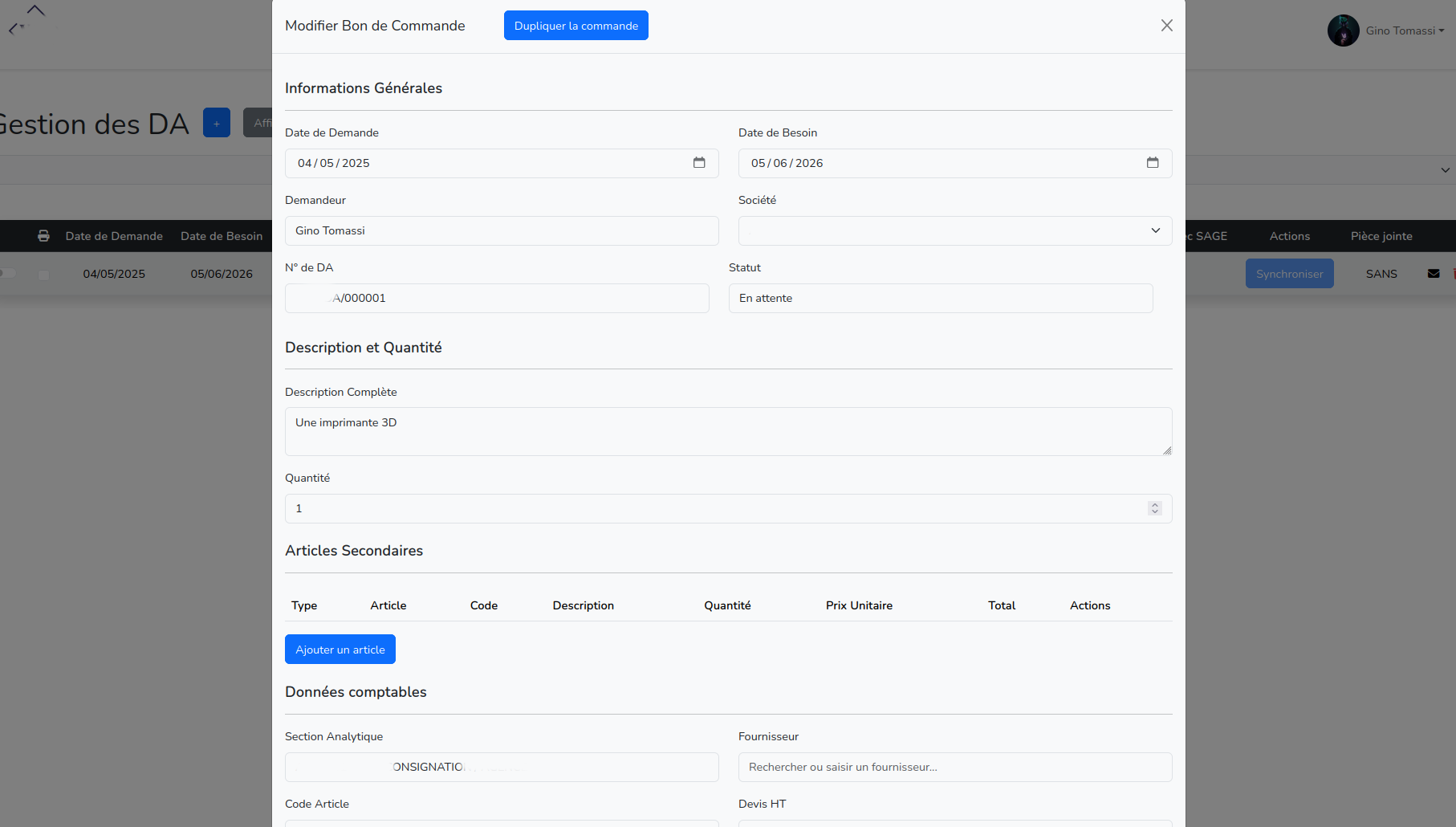
Task: Click the Section Analytique field
Action: (501, 767)
